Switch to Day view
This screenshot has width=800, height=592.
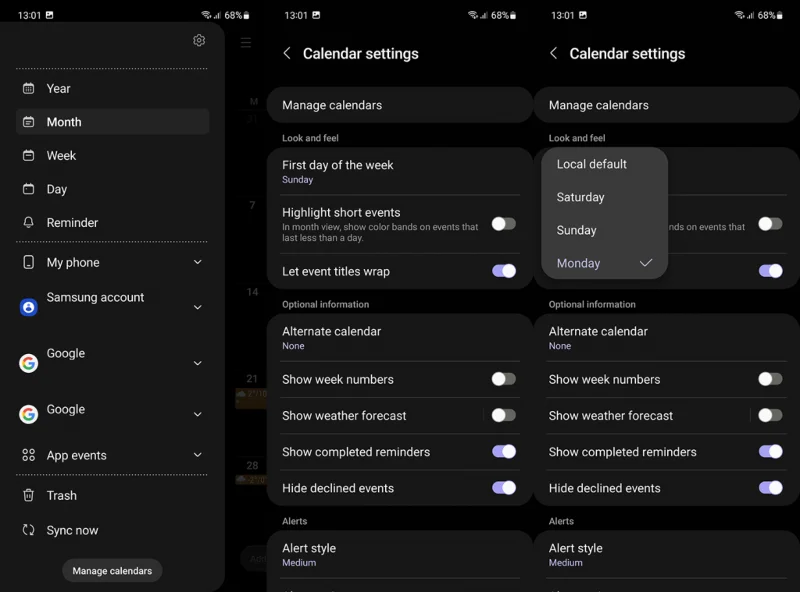(112, 189)
